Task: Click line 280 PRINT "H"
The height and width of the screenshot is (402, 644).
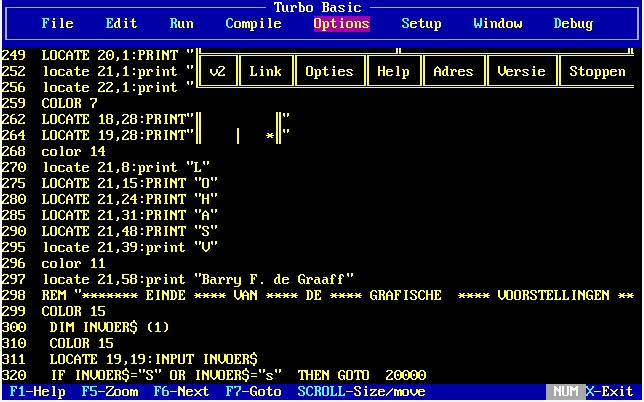Action: pos(109,200)
